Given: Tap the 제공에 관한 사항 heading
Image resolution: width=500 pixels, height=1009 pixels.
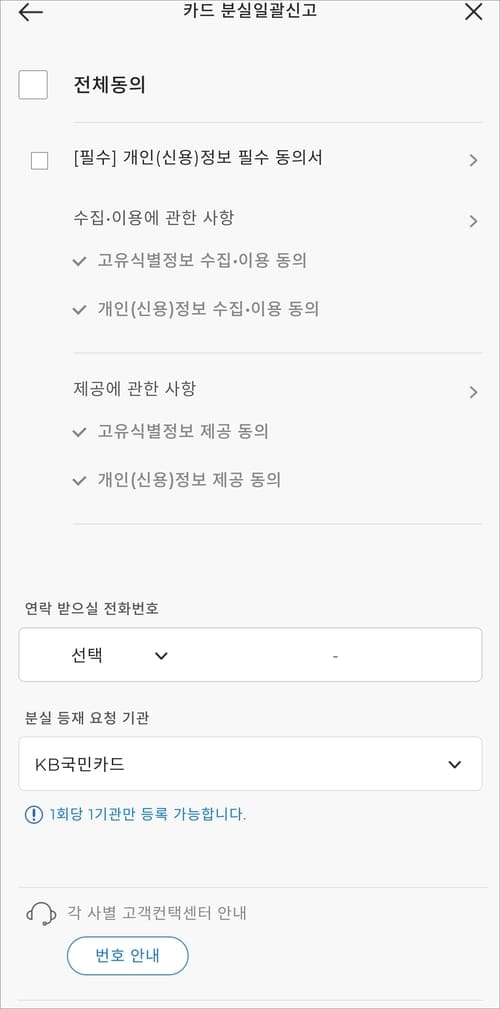Looking at the screenshot, I should (134, 389).
